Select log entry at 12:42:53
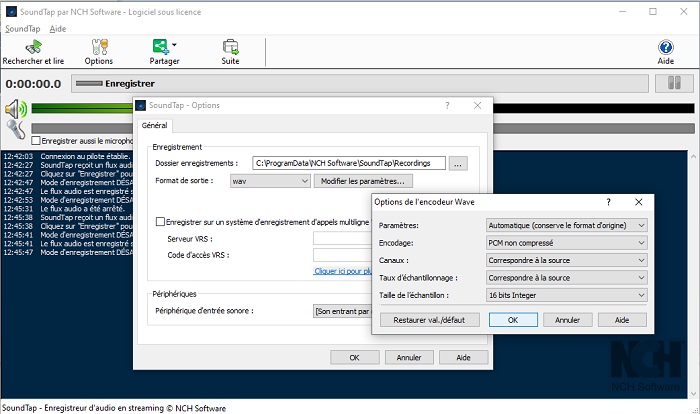This screenshot has height=414, width=700. click(68, 200)
